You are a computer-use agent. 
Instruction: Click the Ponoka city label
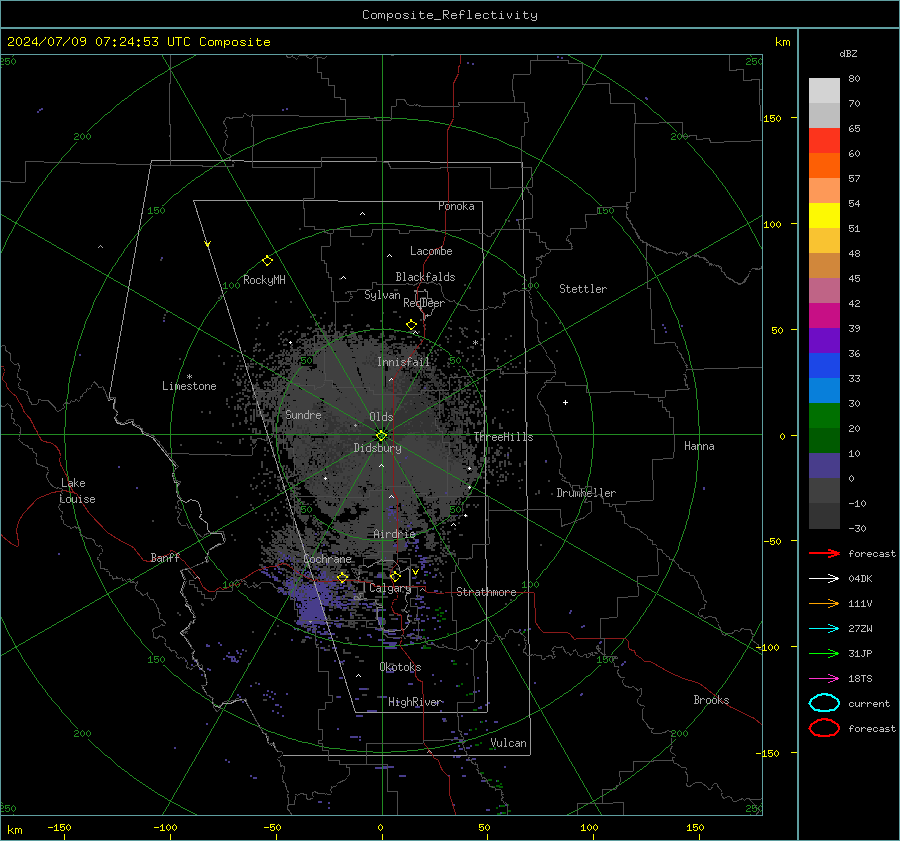point(456,206)
